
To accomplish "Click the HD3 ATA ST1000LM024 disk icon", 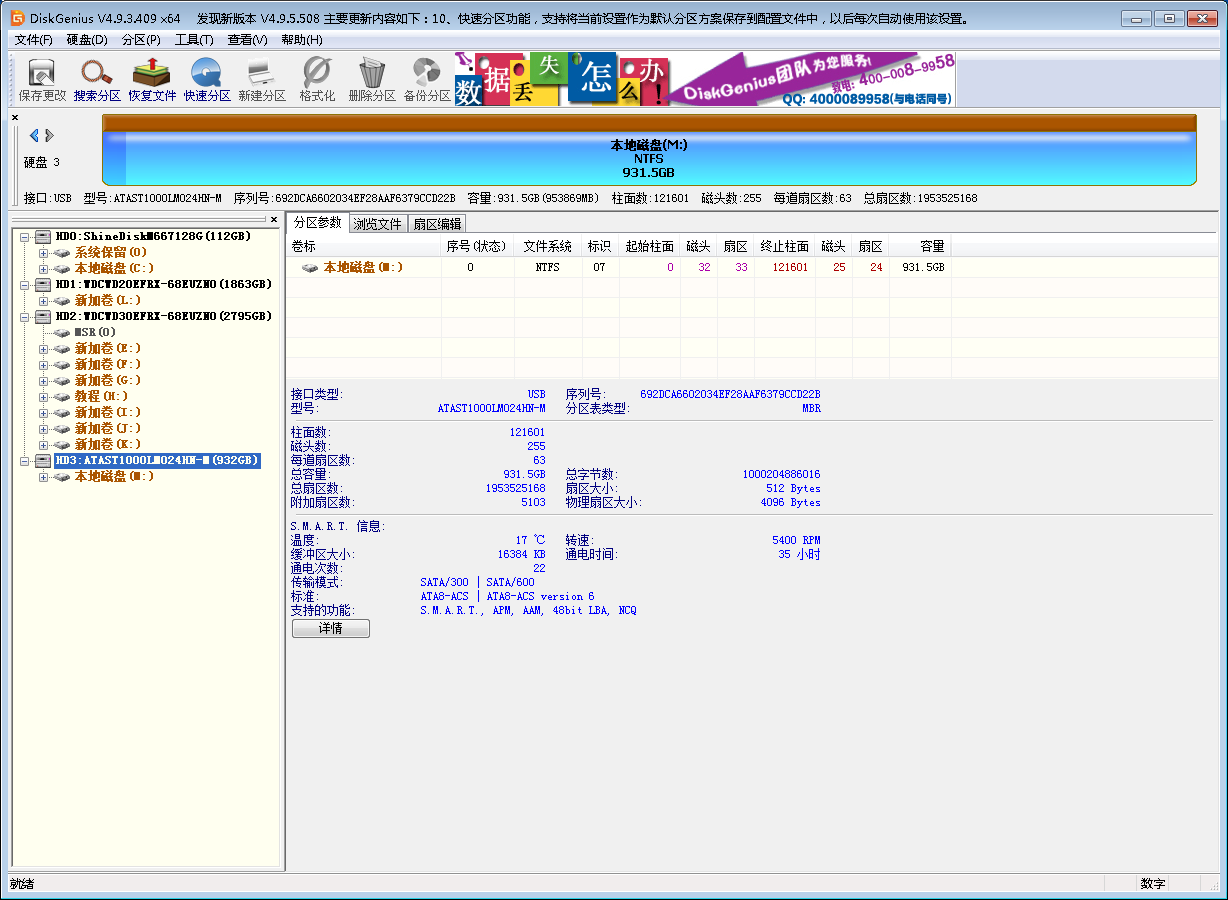I will click(x=41, y=460).
